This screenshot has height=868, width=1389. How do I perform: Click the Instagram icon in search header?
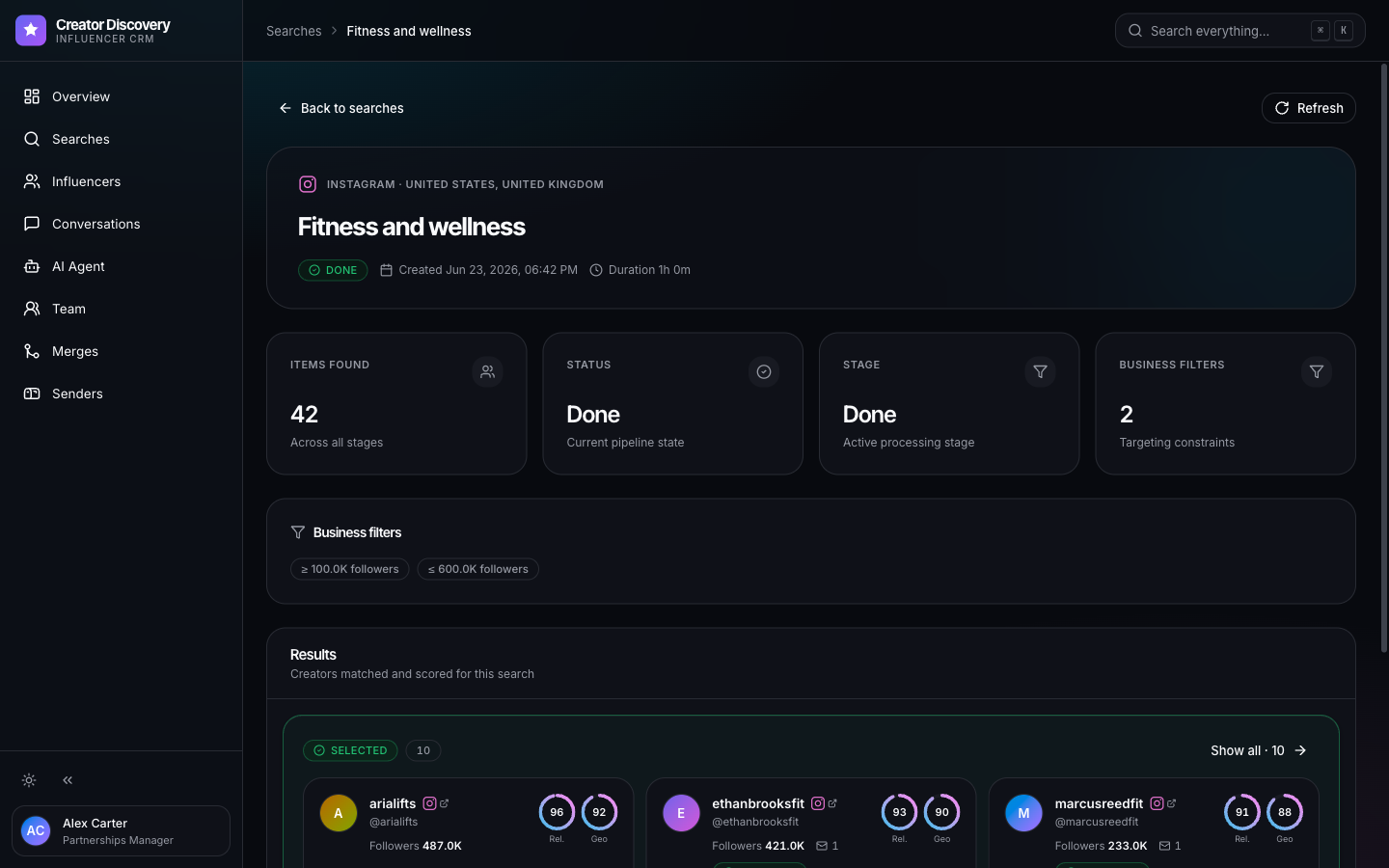coord(308,184)
